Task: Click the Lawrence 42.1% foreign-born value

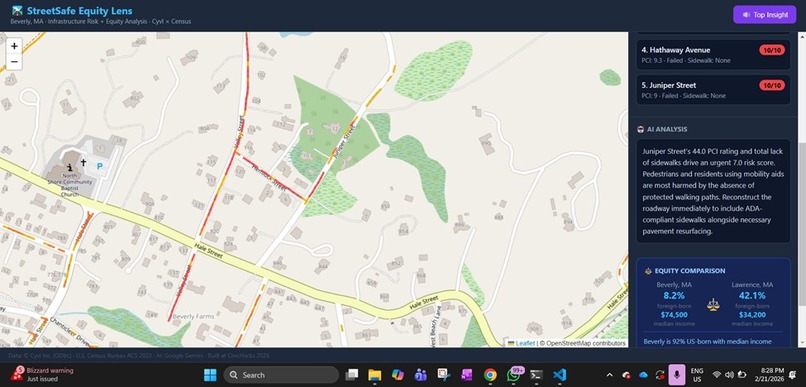Action: click(x=752, y=296)
